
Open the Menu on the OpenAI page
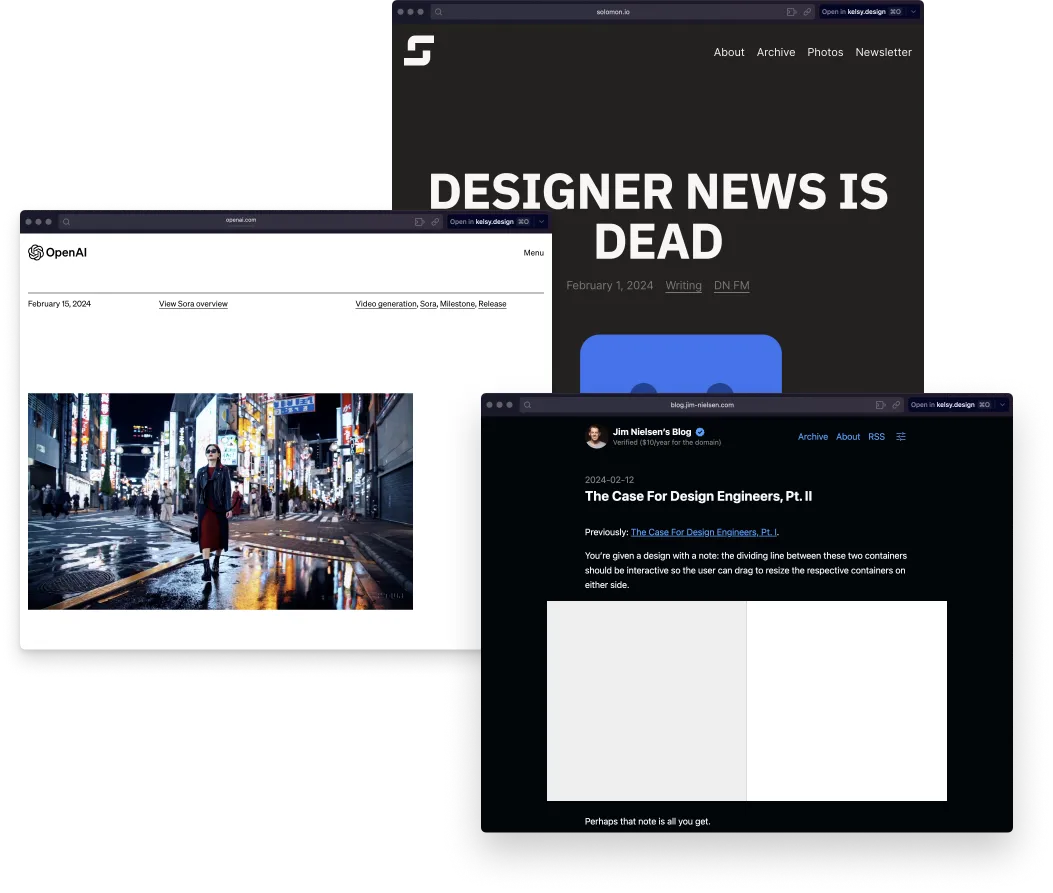pyautogui.click(x=533, y=253)
